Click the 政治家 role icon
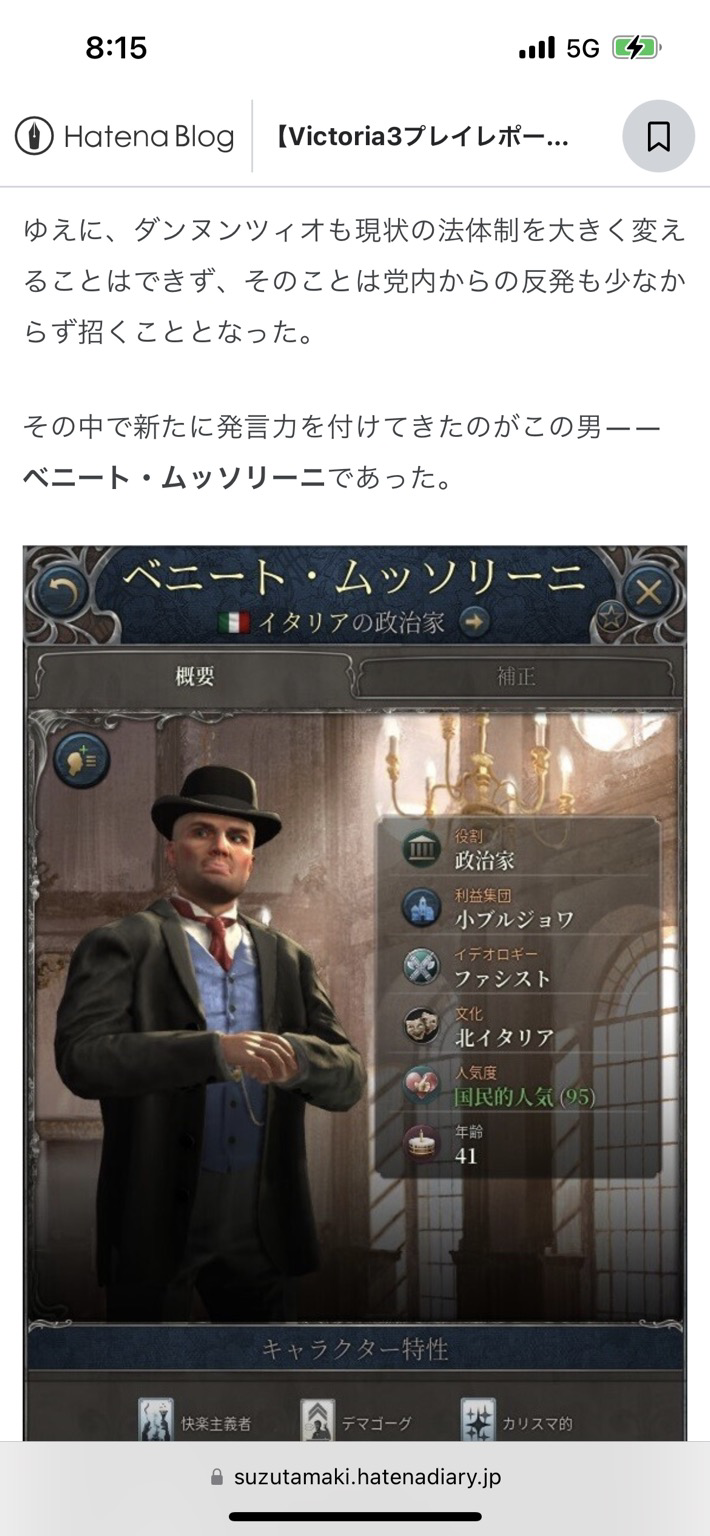710x1536 pixels. coord(421,850)
